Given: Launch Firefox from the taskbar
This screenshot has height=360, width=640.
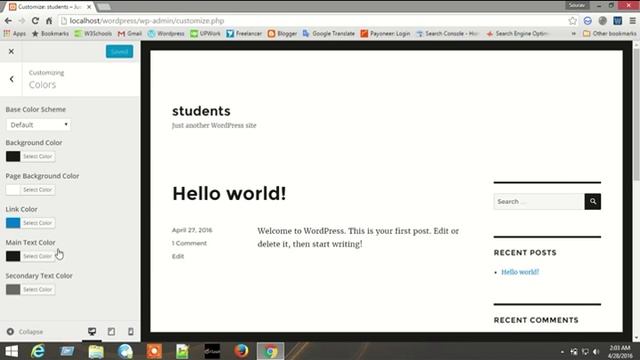Looking at the screenshot, I should pos(241,351).
